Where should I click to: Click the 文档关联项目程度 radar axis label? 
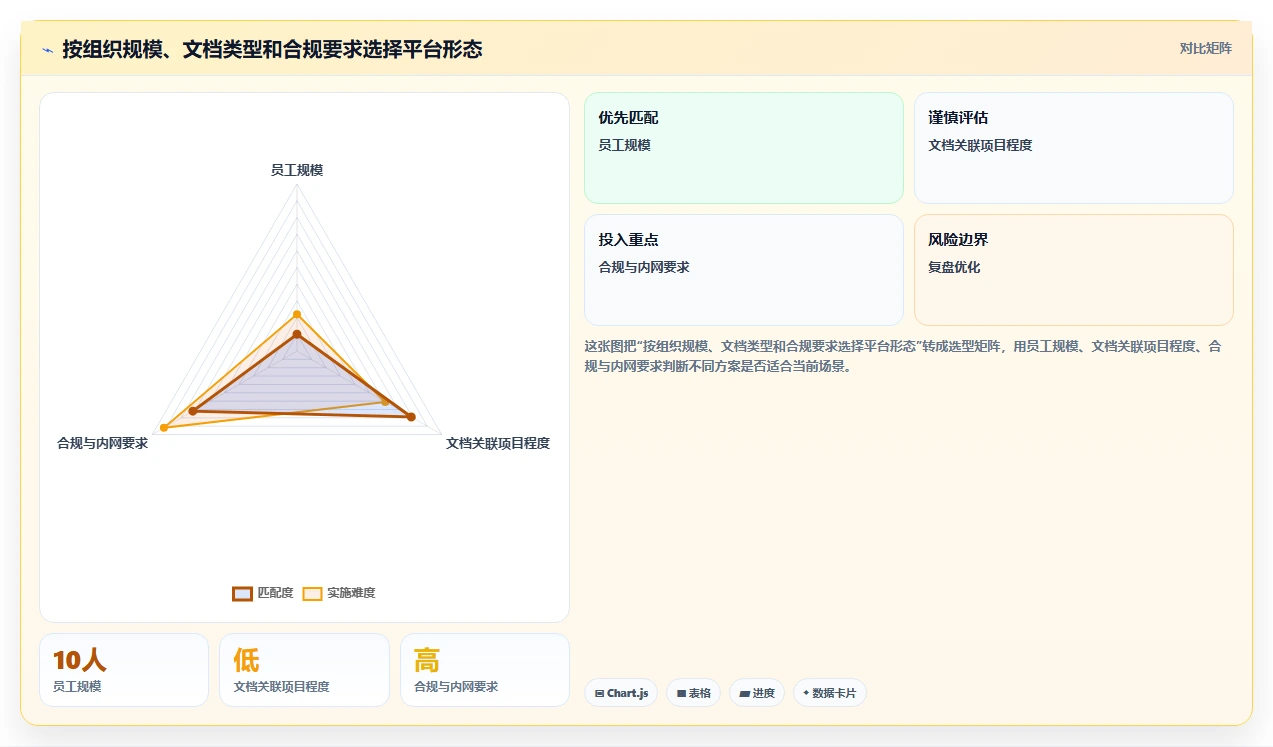click(498, 443)
